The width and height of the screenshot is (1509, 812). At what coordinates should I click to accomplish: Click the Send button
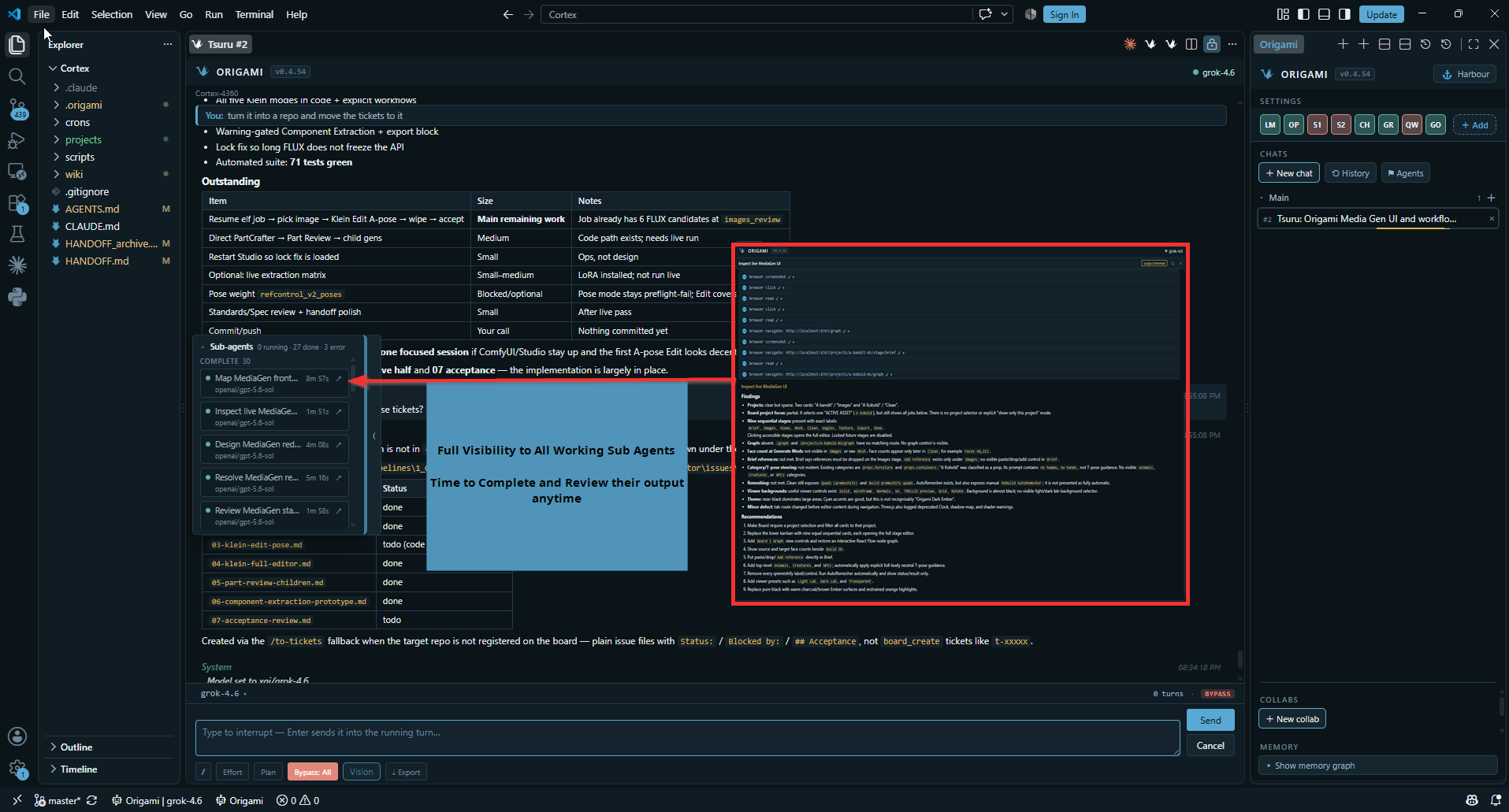click(x=1210, y=720)
